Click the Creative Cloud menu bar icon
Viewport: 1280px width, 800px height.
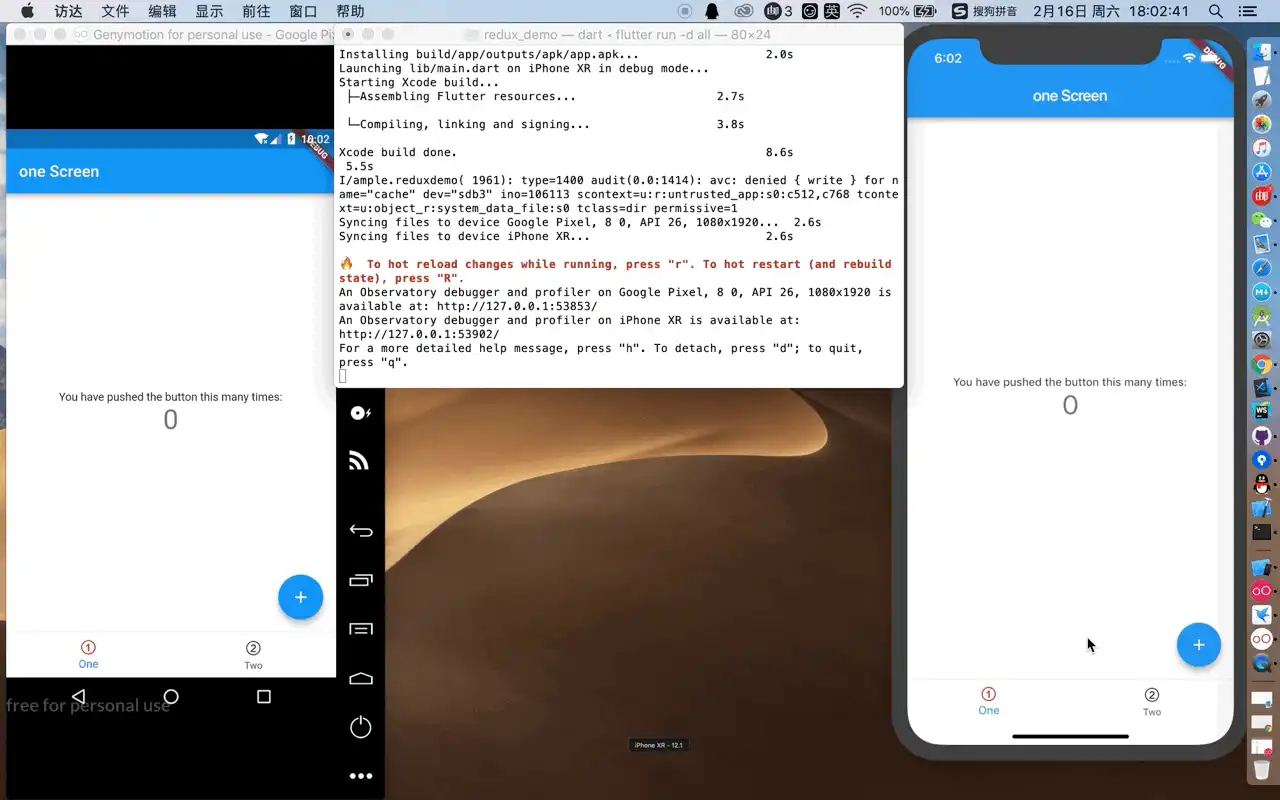(743, 11)
